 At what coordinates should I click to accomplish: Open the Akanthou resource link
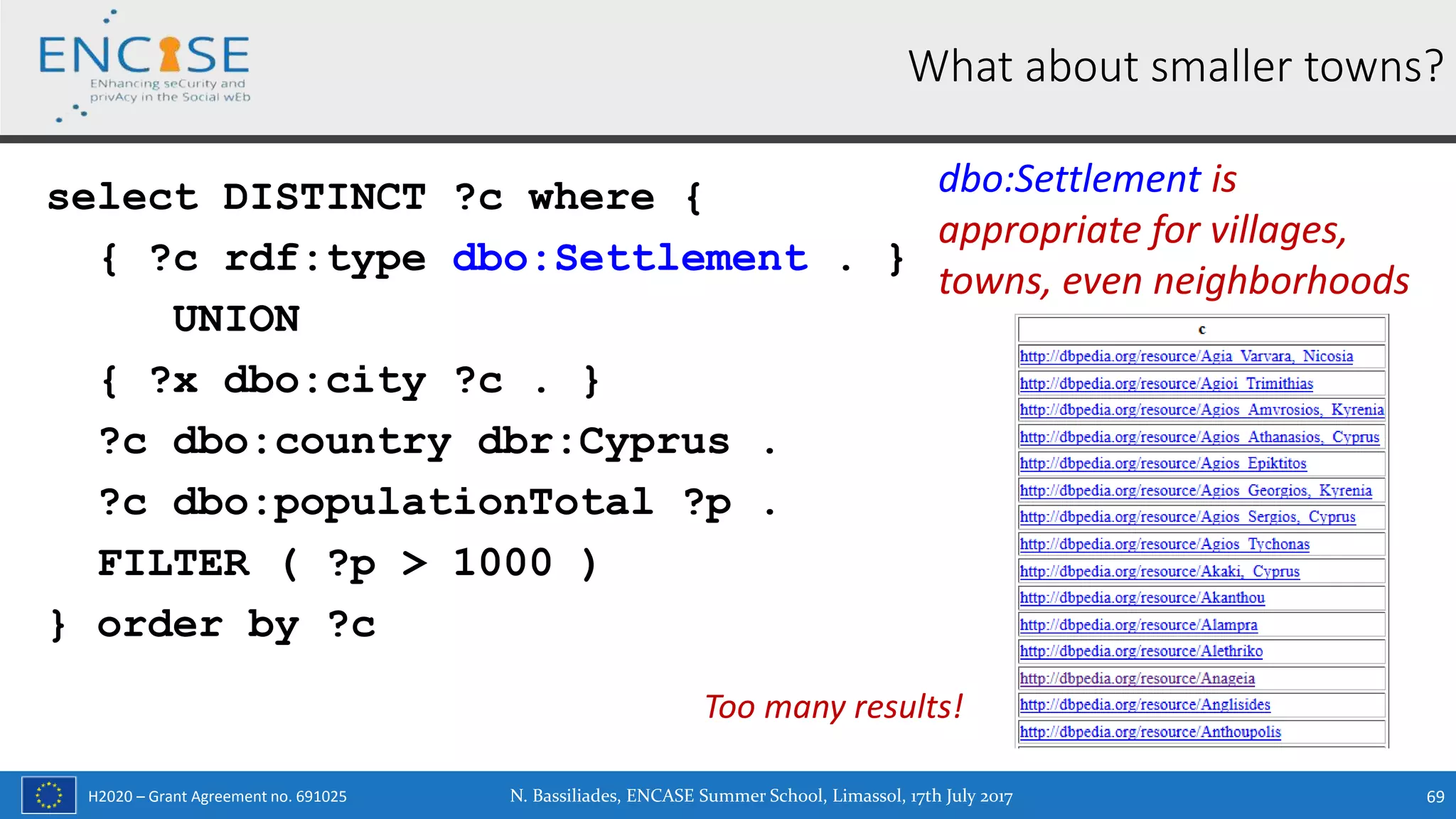[x=1142, y=598]
